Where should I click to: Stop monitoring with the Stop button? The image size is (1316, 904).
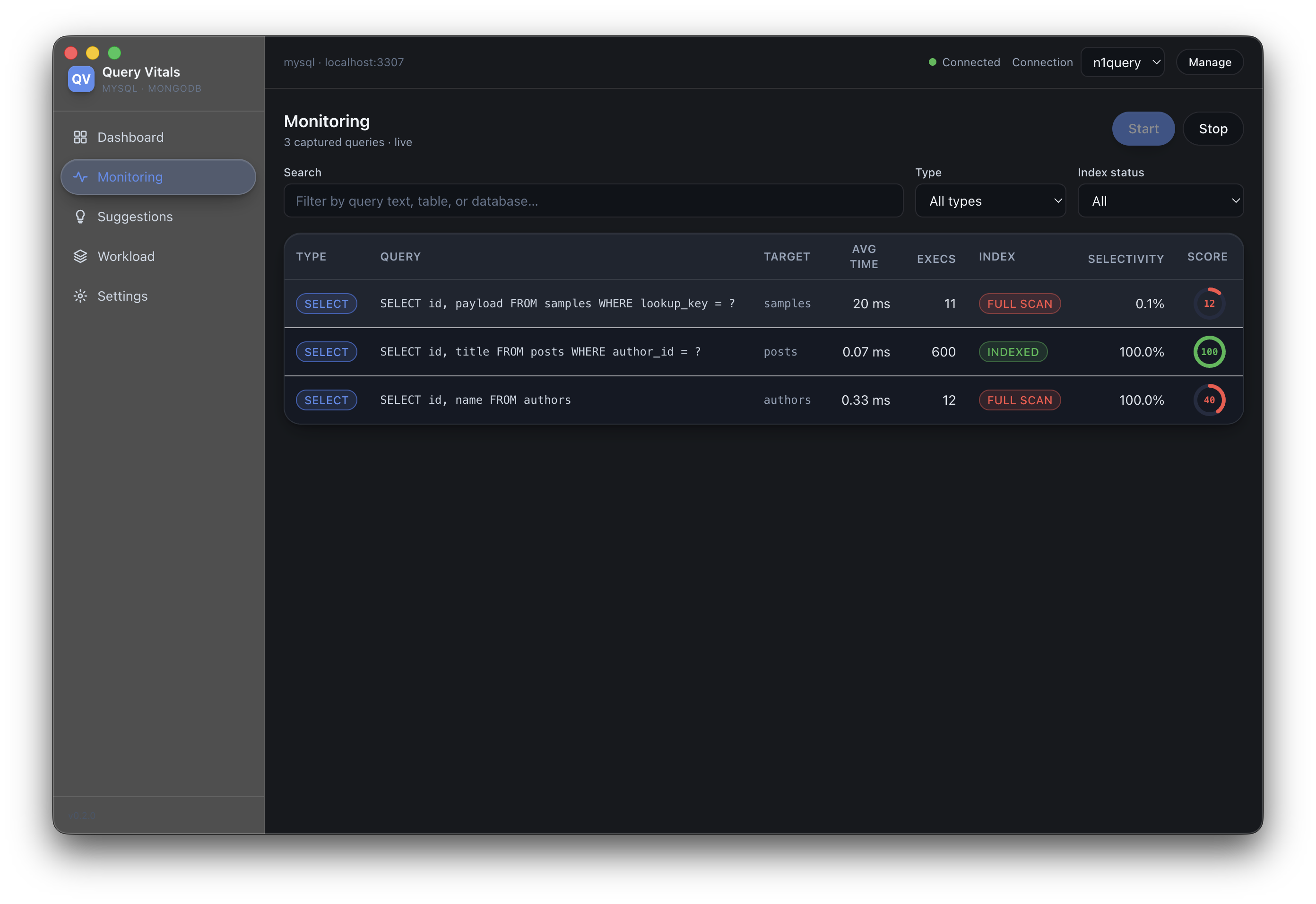tap(1213, 129)
